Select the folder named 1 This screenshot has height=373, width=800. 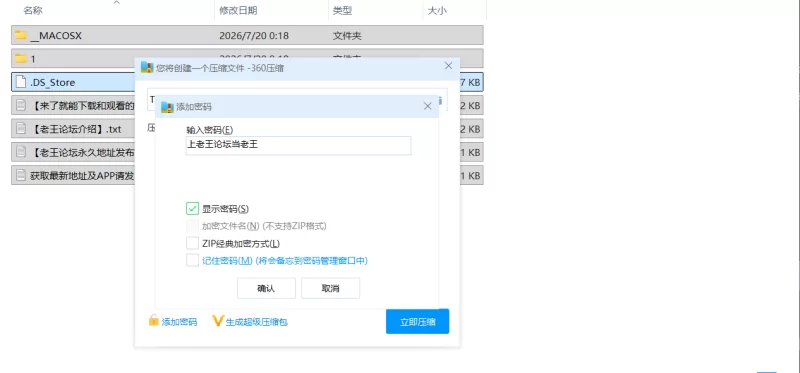[x=247, y=59]
